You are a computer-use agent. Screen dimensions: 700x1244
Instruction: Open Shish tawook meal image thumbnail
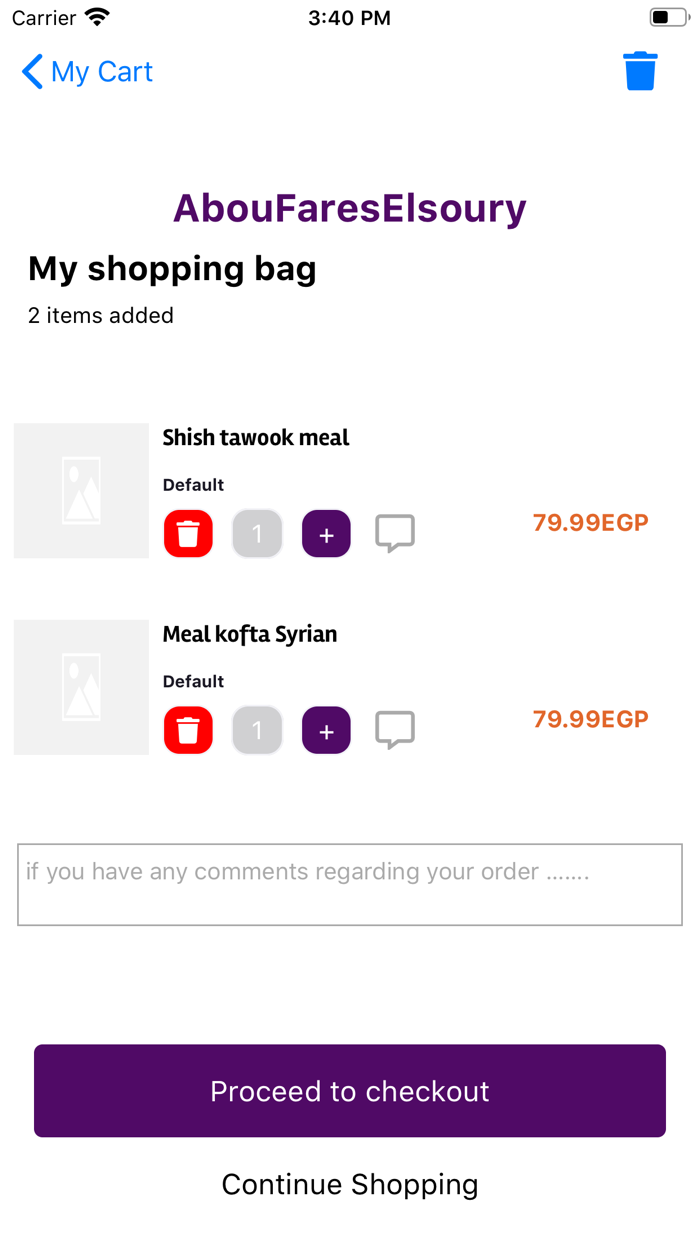[81, 490]
